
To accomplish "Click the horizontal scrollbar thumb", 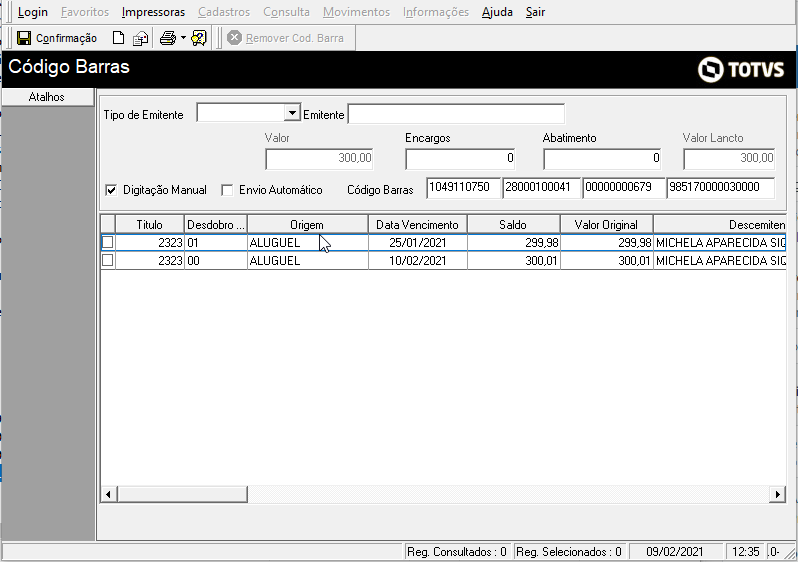I will coord(182,494).
